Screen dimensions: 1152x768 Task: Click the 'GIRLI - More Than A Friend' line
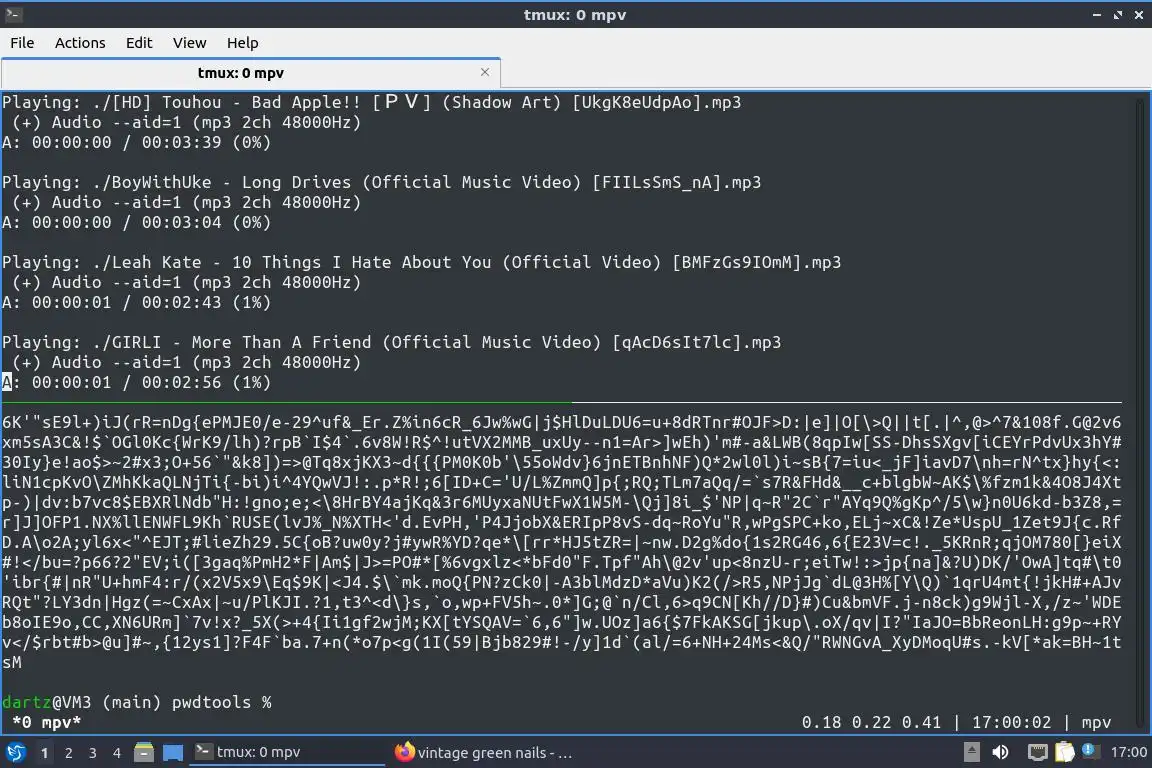391,342
